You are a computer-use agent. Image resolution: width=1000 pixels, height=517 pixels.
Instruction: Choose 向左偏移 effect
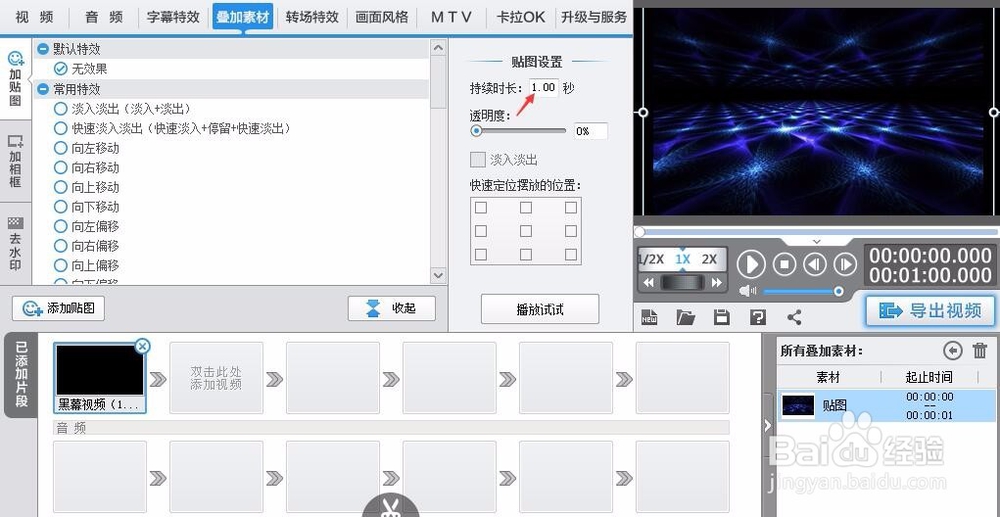tap(87, 226)
